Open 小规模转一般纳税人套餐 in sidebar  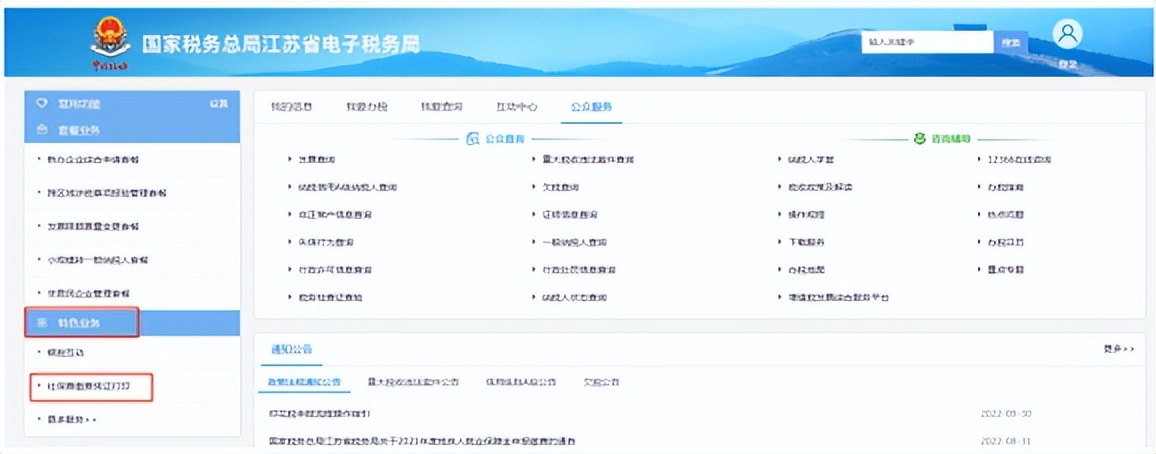[98, 260]
